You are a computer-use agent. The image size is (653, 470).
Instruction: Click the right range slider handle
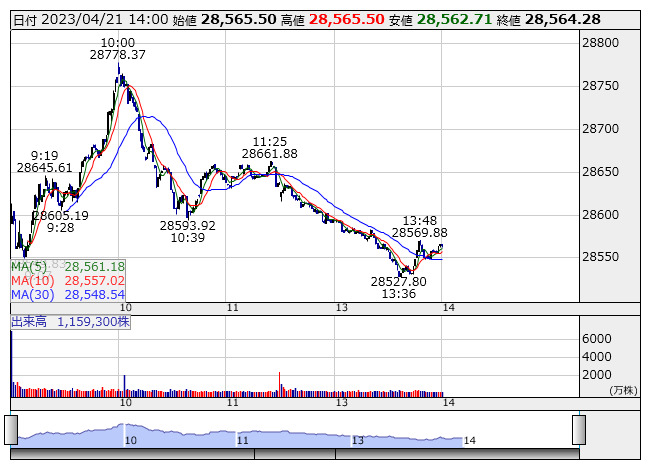click(x=577, y=431)
